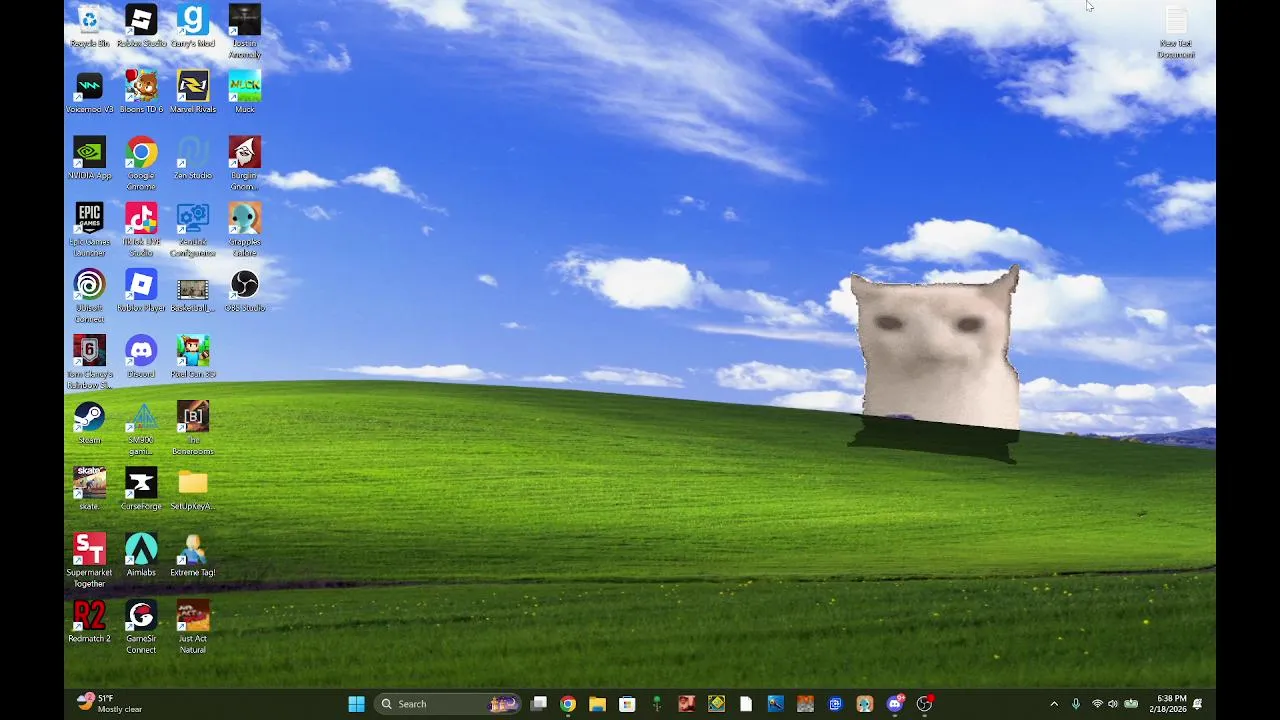Viewport: 1280px width, 720px height.
Task: Select the Garry's Mod desktop shortcut
Action: pyautogui.click(x=193, y=27)
